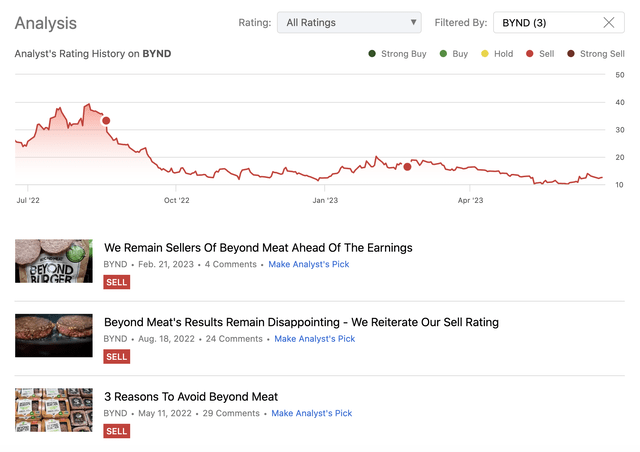The height and width of the screenshot is (452, 640).
Task: Open 'We Remain Sellers Of Beyond Meat' article
Action: point(258,247)
